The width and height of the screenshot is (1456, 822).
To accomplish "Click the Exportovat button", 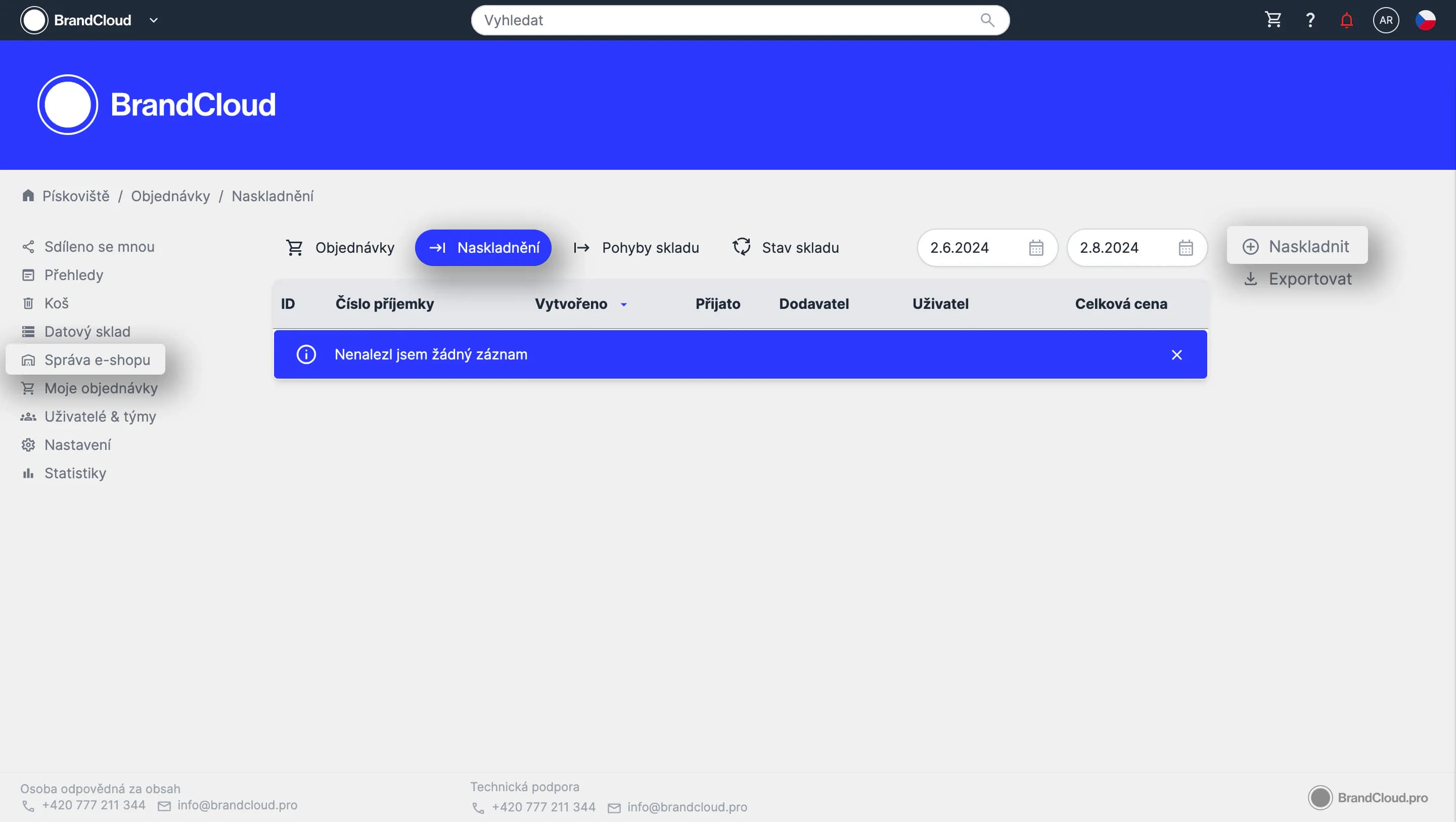I will click(1298, 279).
